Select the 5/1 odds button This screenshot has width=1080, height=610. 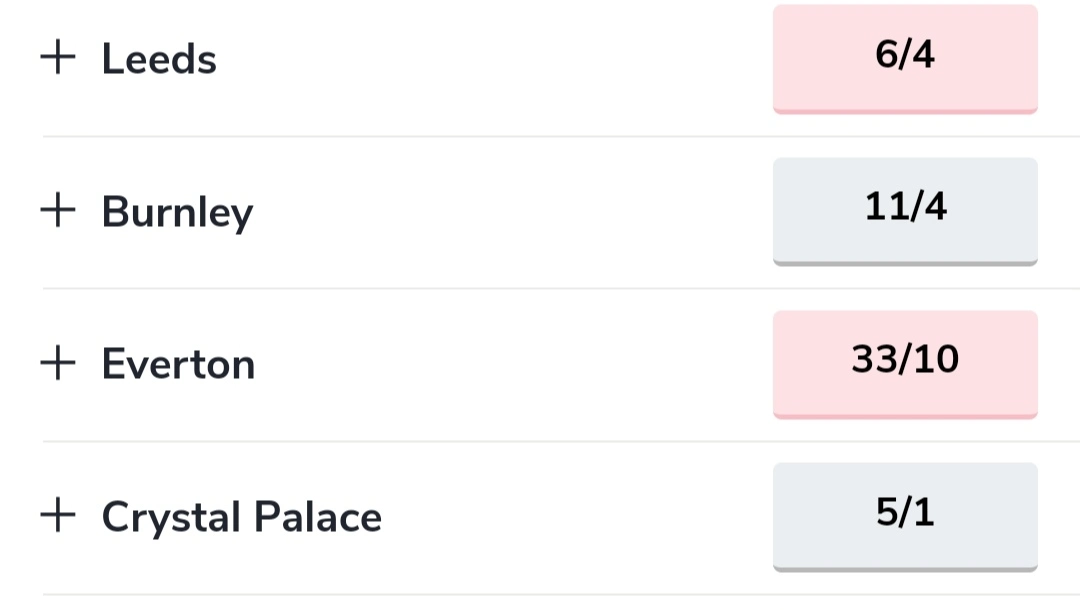point(905,515)
